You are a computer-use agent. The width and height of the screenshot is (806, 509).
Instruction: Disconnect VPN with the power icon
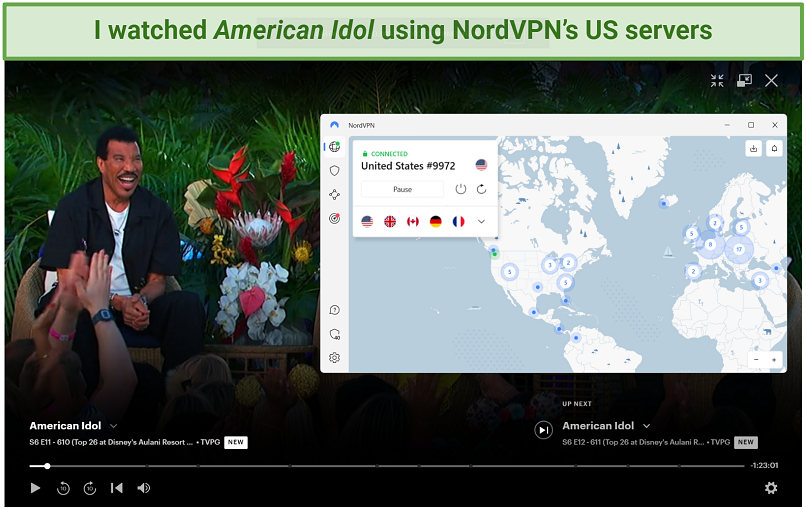coord(461,189)
